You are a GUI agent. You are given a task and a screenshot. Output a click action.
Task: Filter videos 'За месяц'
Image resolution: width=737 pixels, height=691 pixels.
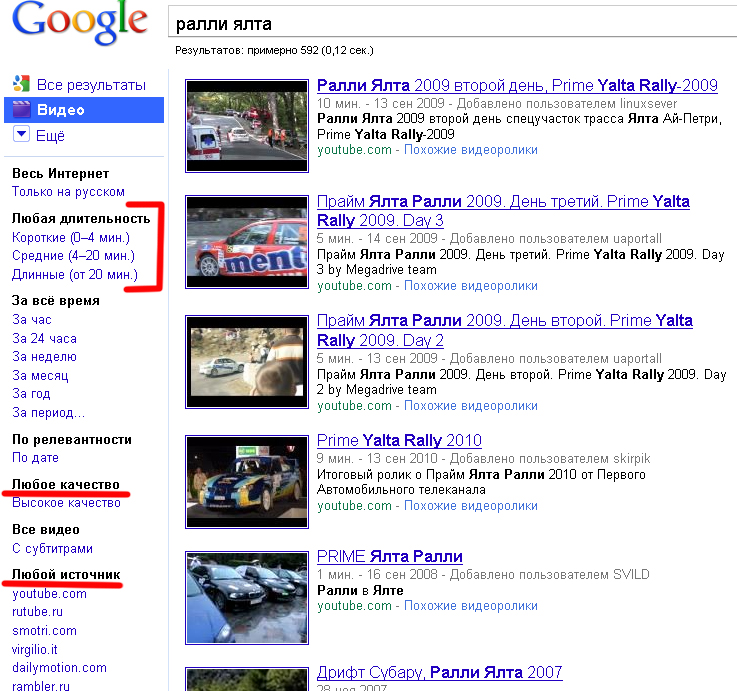(x=40, y=376)
